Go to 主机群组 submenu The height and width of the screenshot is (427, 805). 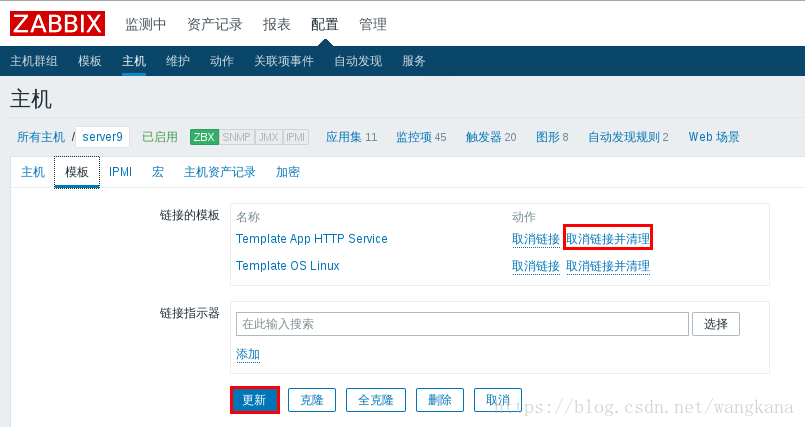click(34, 61)
